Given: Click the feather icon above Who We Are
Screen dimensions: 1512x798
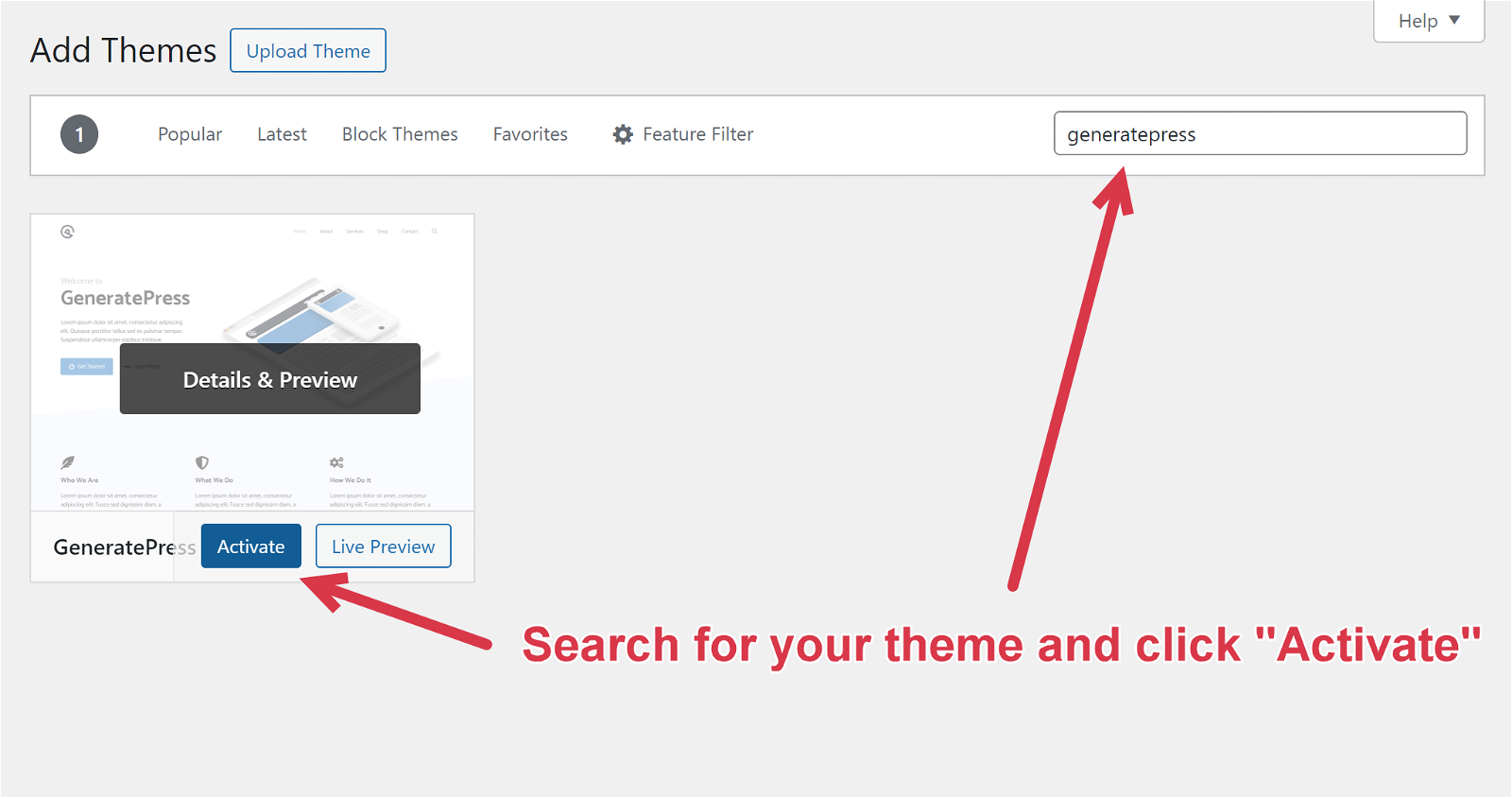Looking at the screenshot, I should 67,462.
